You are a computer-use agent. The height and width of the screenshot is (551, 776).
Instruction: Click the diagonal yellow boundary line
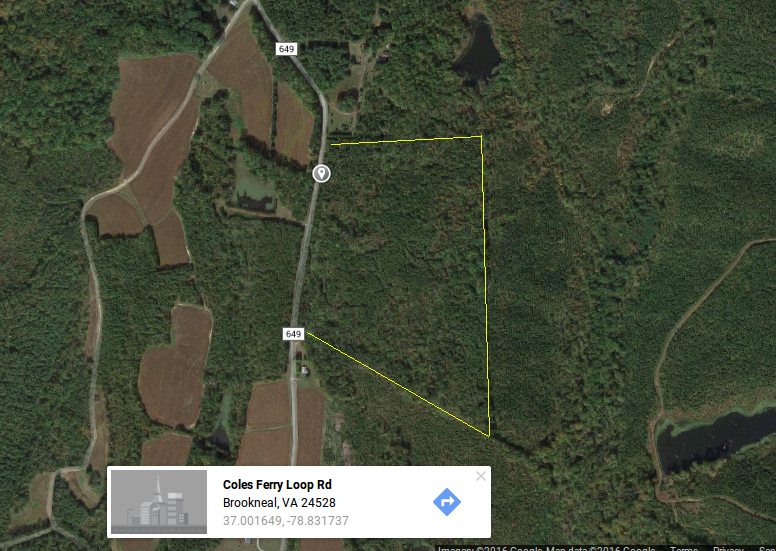398,384
